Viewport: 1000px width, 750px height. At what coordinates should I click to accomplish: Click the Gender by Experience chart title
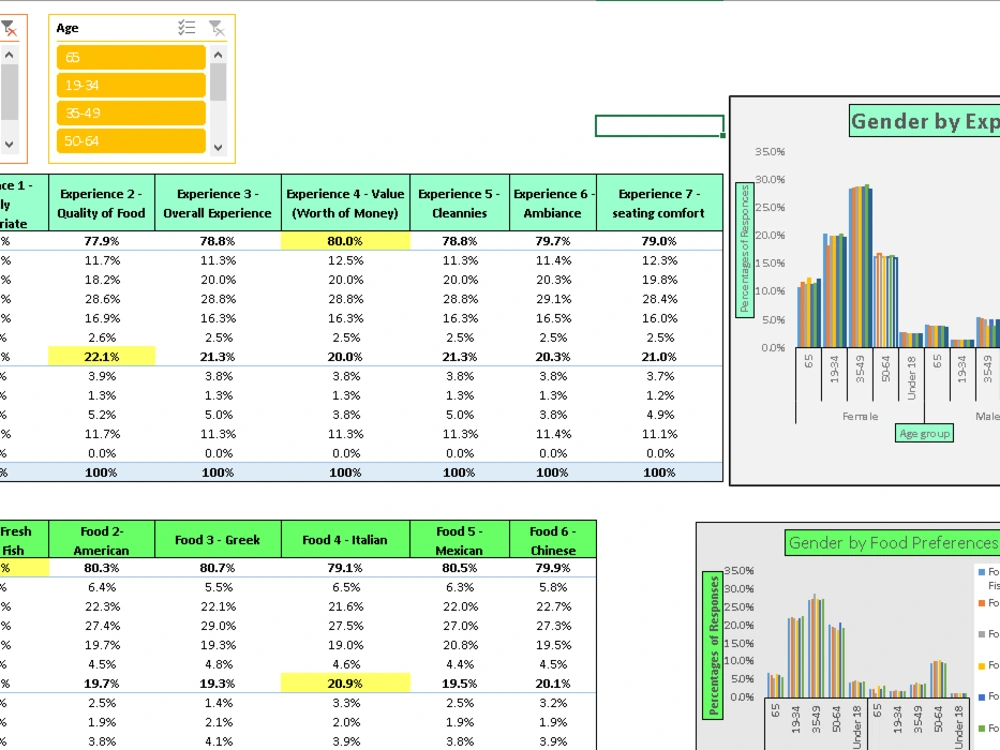click(x=925, y=121)
